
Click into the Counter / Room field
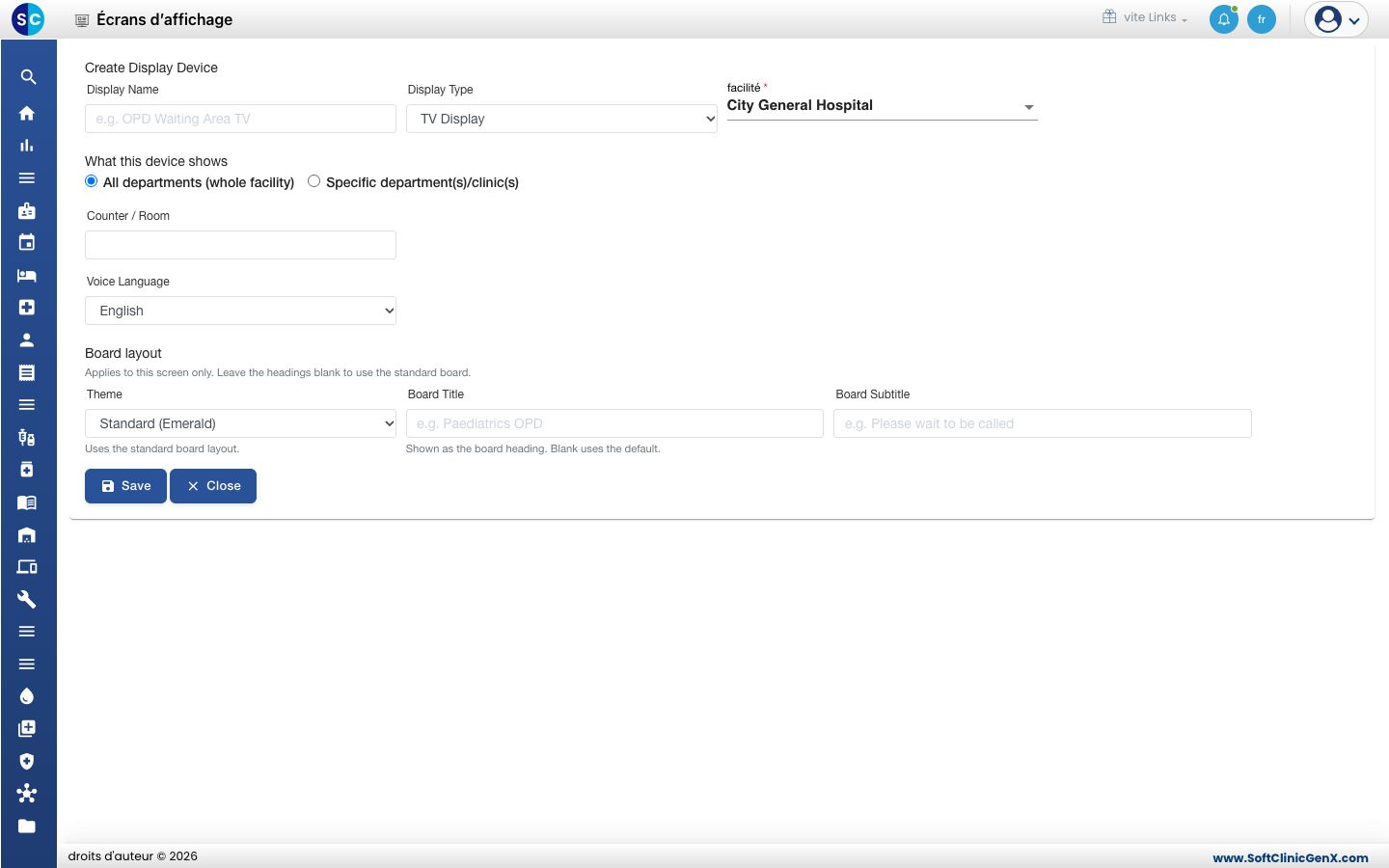click(x=240, y=245)
